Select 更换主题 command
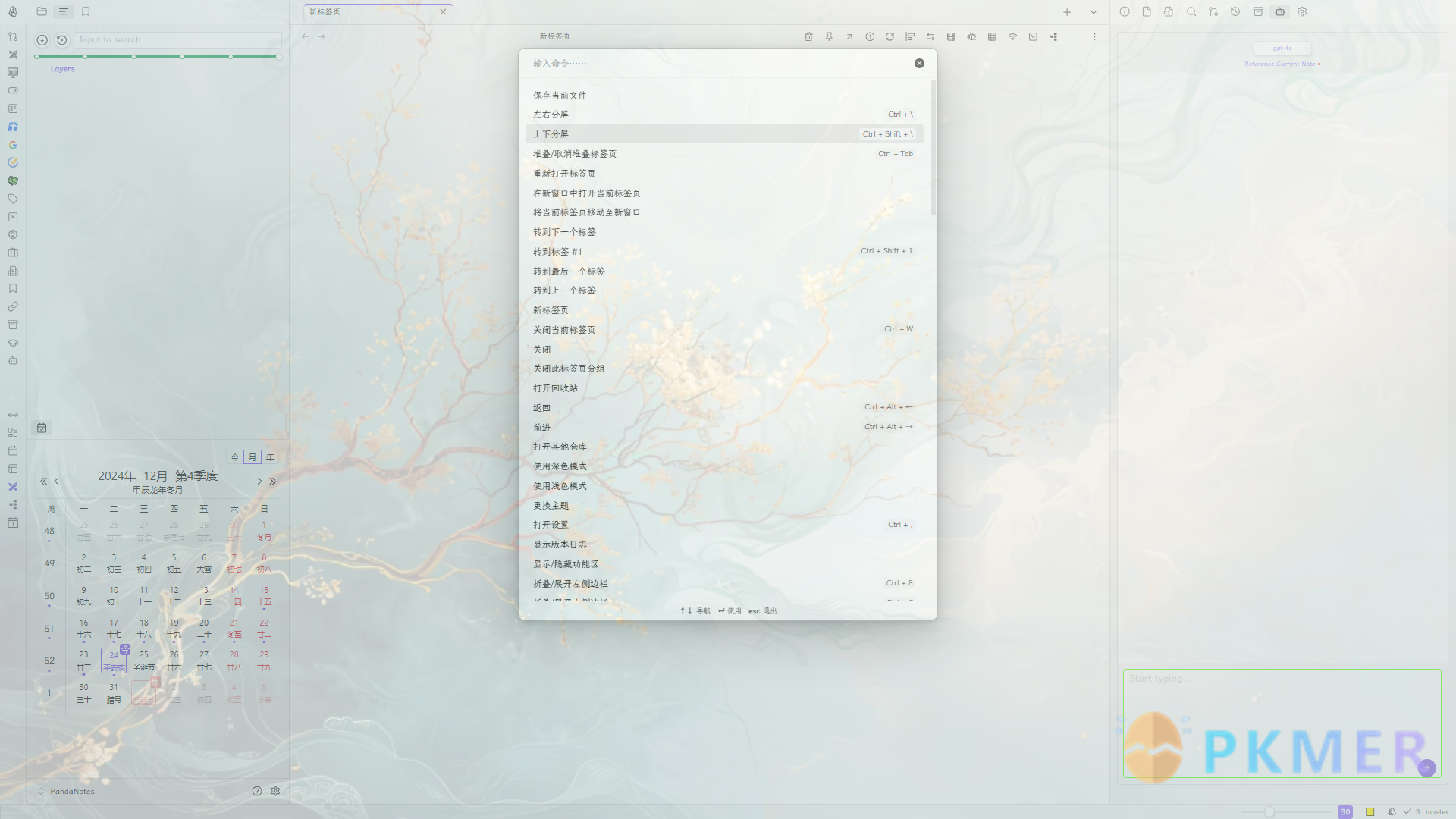Viewport: 1456px width, 819px height. click(x=724, y=506)
